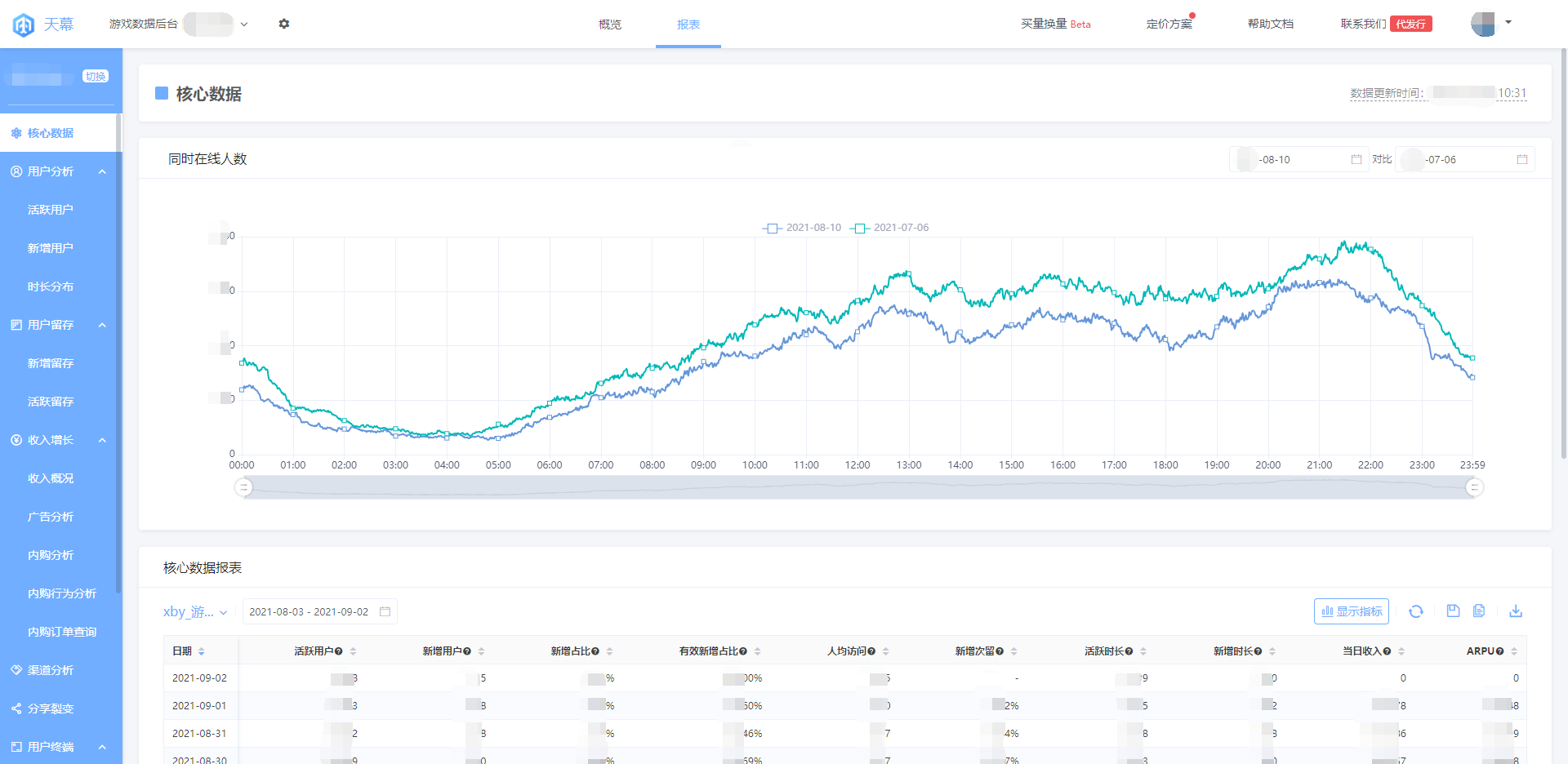Image resolution: width=1568 pixels, height=764 pixels.
Task: Click the help icon beside 新增用户 header
Action: pyautogui.click(x=467, y=651)
